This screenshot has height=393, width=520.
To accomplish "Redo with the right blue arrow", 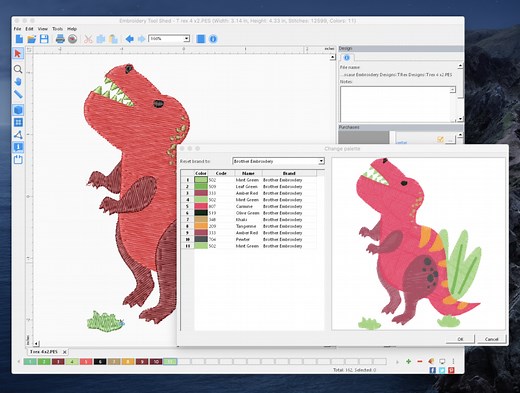I will click(142, 39).
